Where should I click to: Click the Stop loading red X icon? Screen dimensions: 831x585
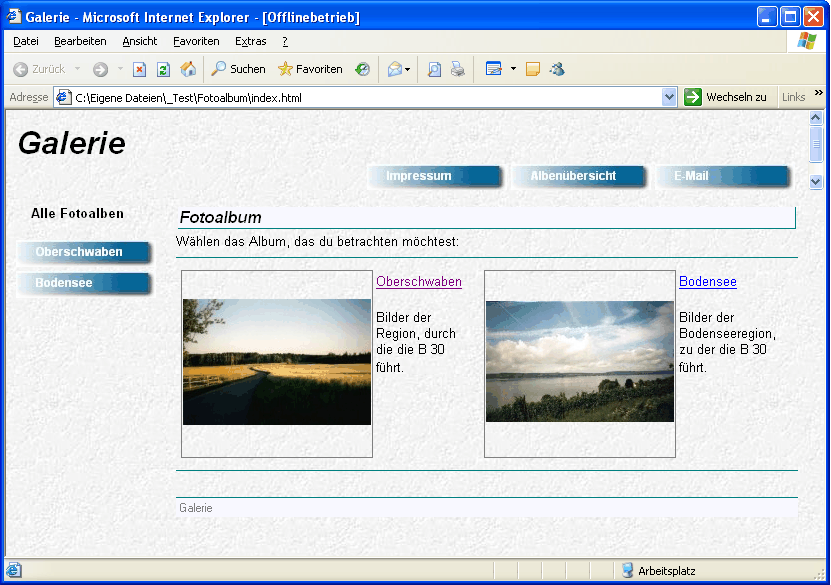coord(139,69)
